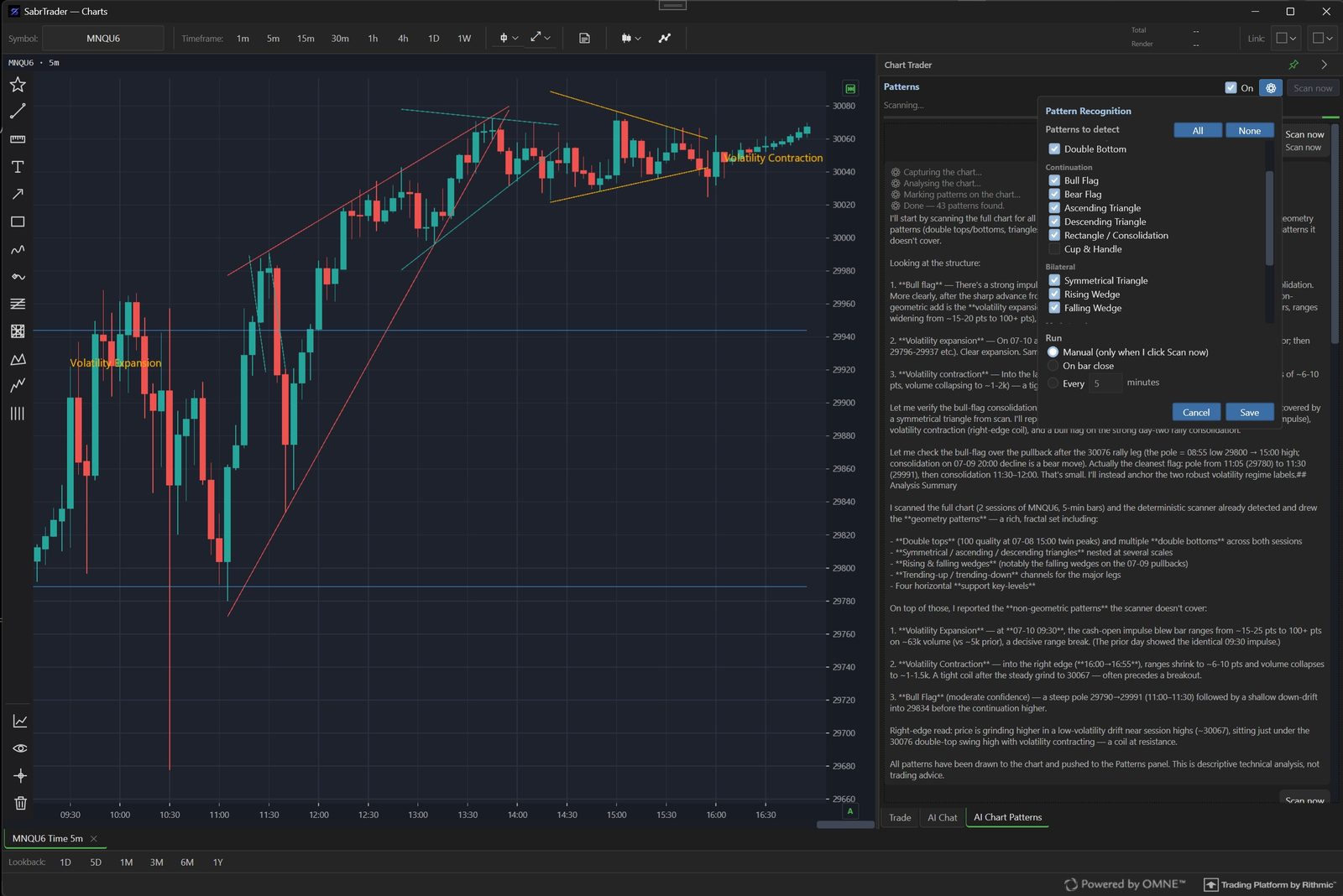Uncheck Rising Wedge pattern
The height and width of the screenshot is (896, 1343).
[x=1054, y=294]
